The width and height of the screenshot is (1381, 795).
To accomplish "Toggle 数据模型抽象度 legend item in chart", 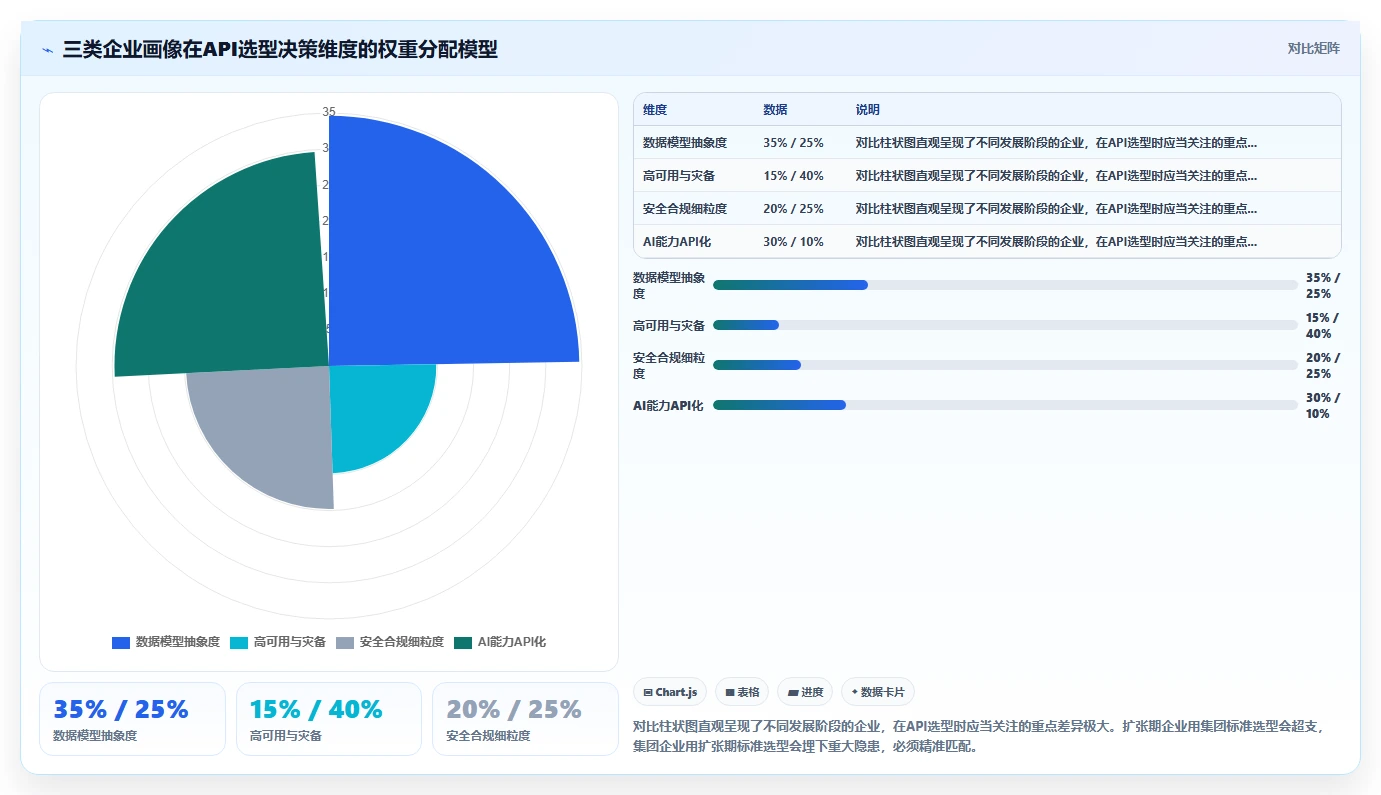I will (x=166, y=642).
